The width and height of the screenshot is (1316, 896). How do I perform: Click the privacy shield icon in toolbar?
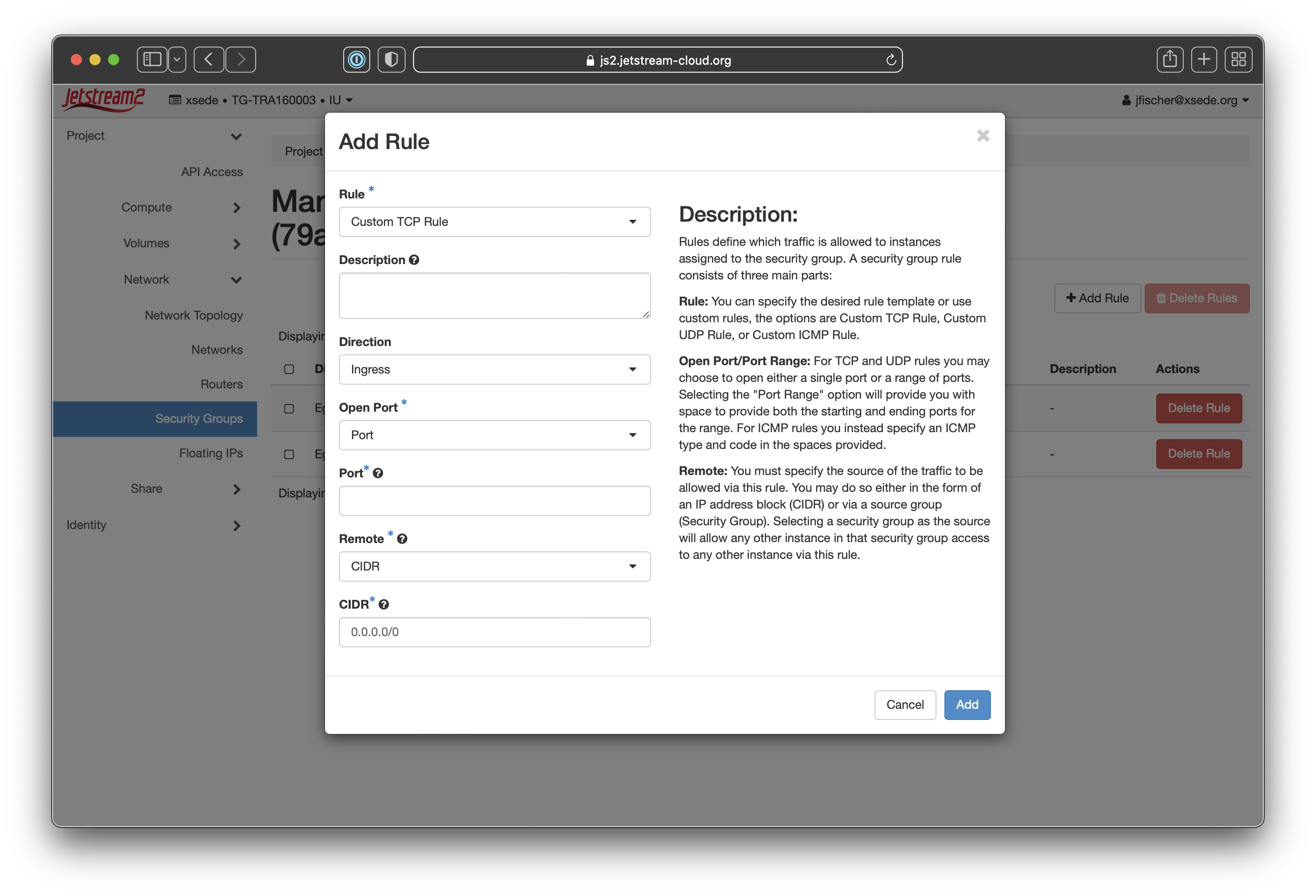click(391, 60)
